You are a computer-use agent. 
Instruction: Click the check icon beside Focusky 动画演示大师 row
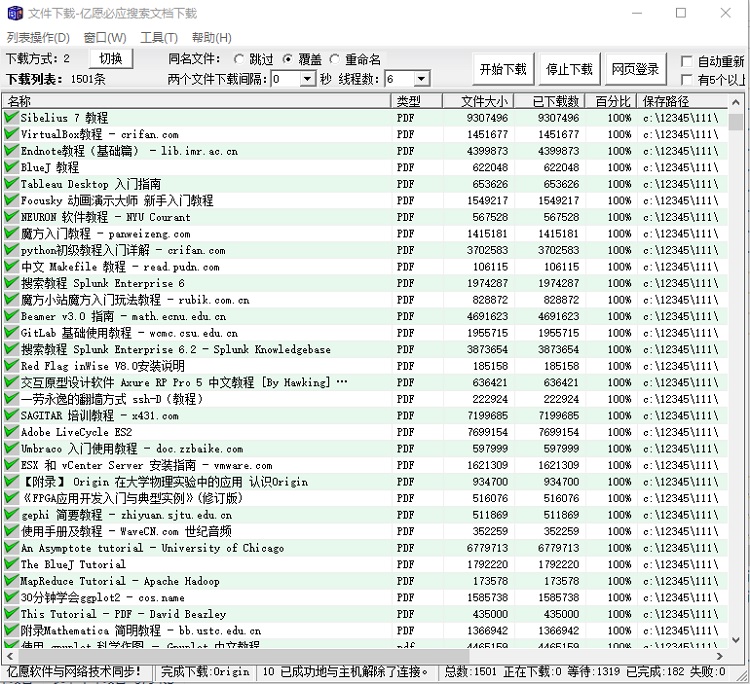click(11, 199)
